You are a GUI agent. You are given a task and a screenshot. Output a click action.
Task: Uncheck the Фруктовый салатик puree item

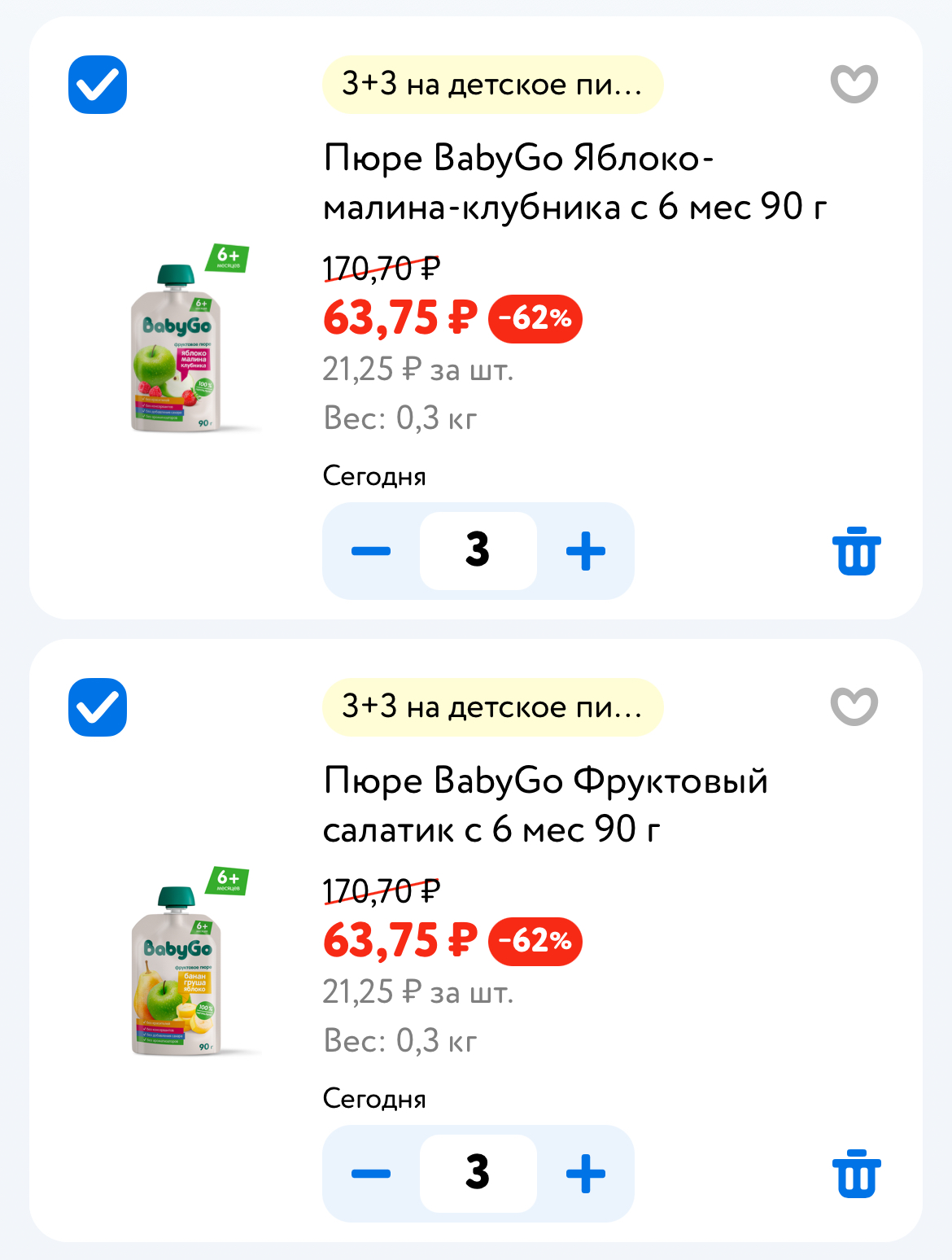coord(98,707)
